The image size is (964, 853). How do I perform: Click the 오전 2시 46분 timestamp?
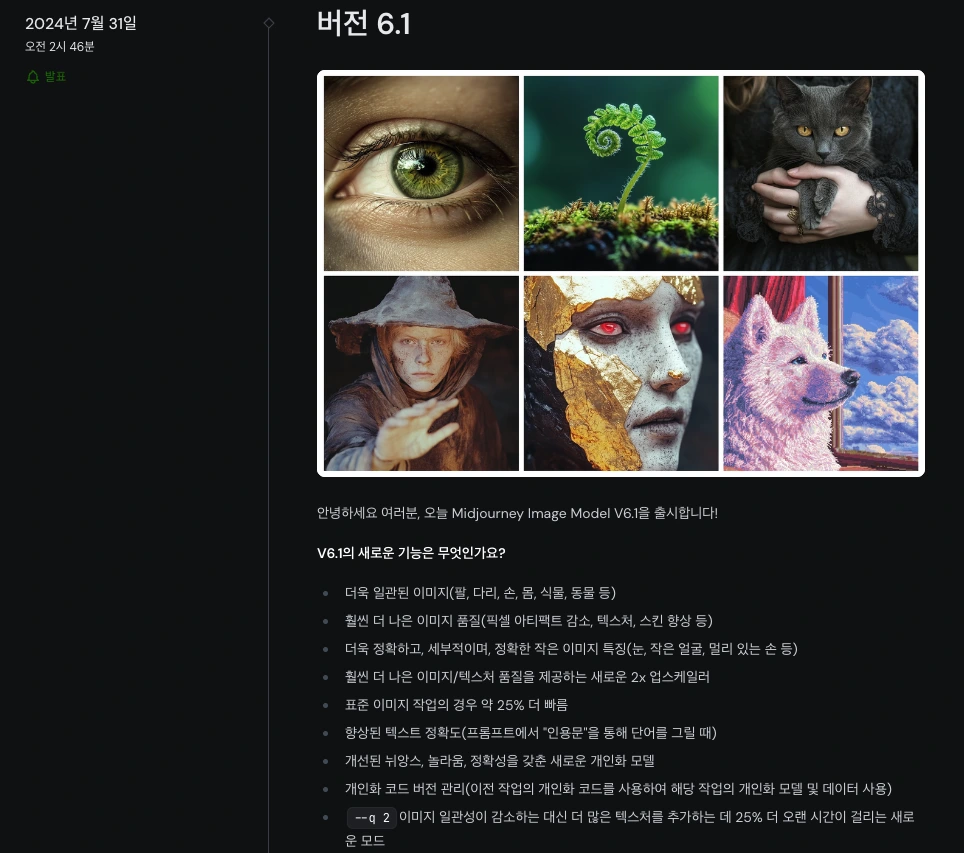[x=60, y=47]
